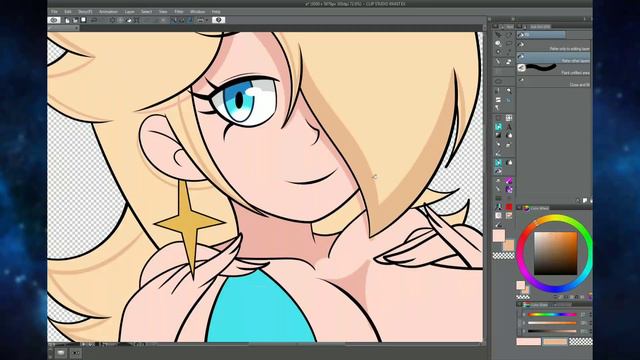640x360 pixels.
Task: Click the help question-mark icon in command bar
Action: tap(219, 20)
